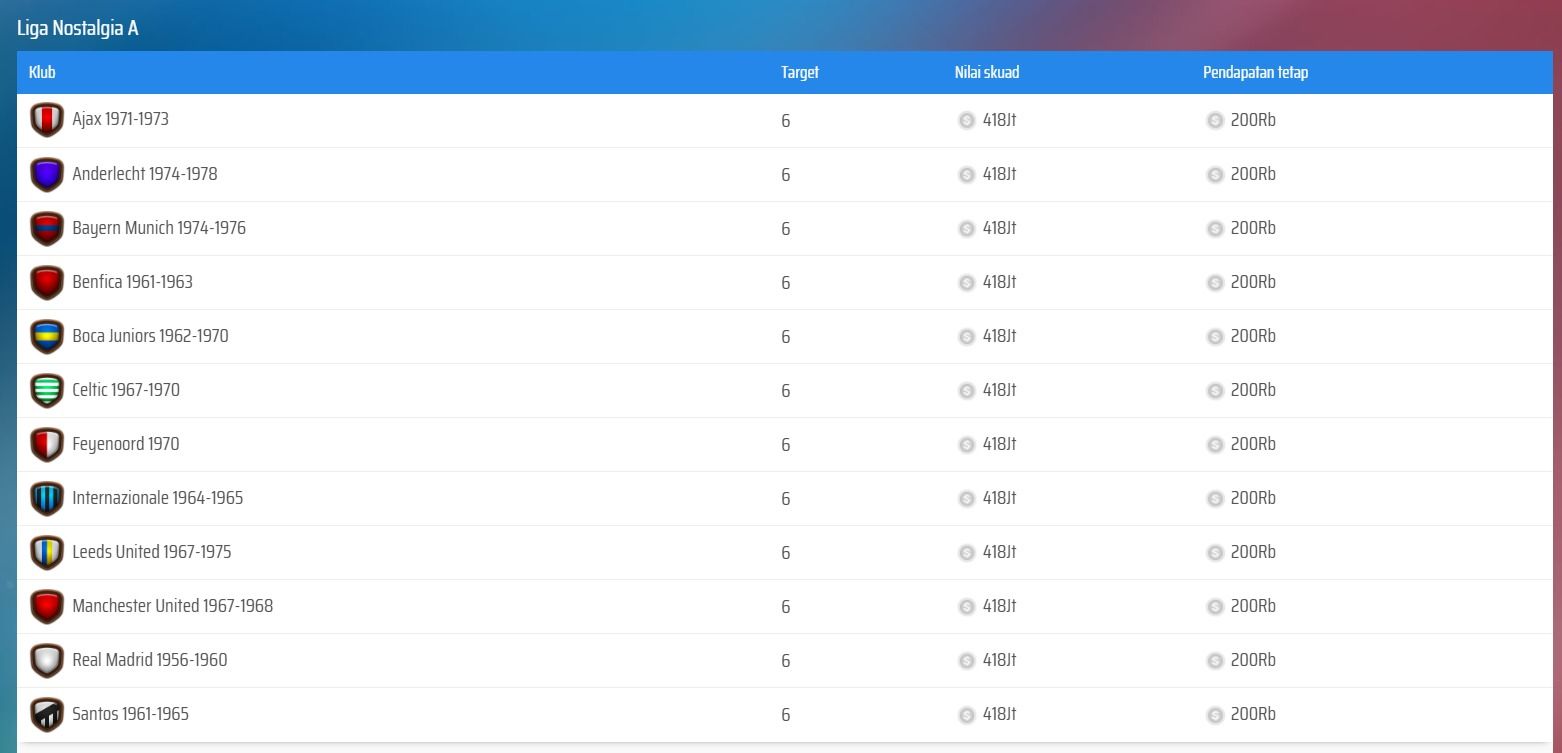Click the 200Rb fixed income for Celtic
Image resolution: width=1562 pixels, height=753 pixels.
pyautogui.click(x=1253, y=389)
